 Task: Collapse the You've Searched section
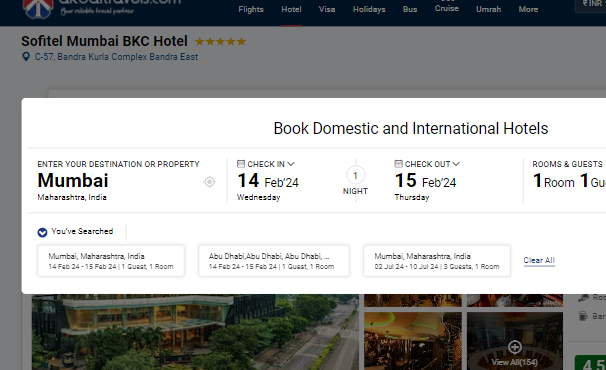(42, 232)
